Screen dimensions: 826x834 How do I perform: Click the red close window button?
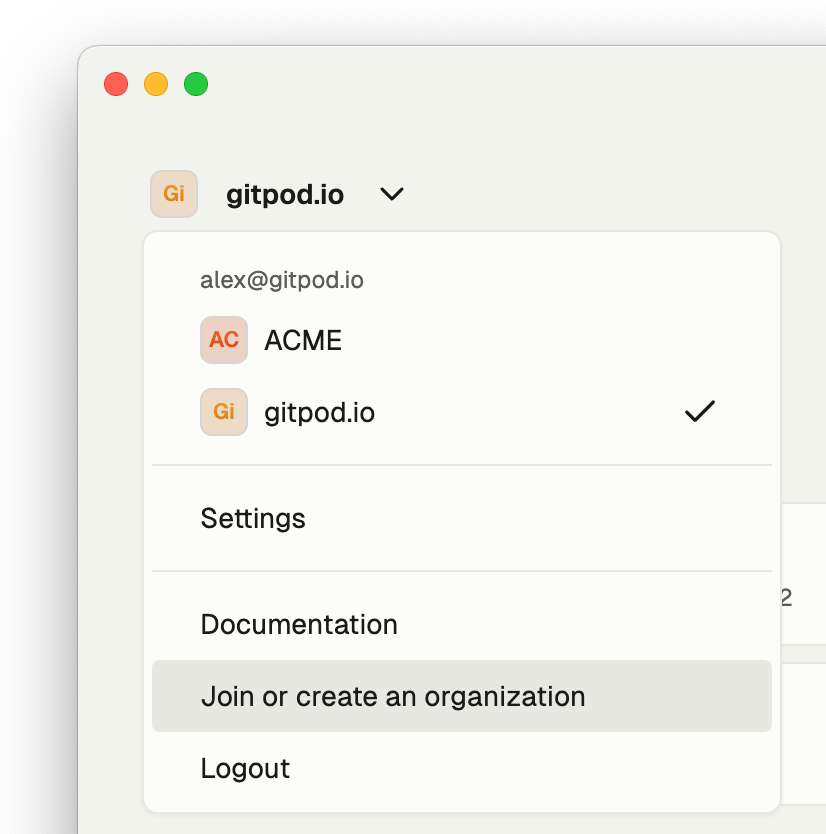(x=116, y=84)
